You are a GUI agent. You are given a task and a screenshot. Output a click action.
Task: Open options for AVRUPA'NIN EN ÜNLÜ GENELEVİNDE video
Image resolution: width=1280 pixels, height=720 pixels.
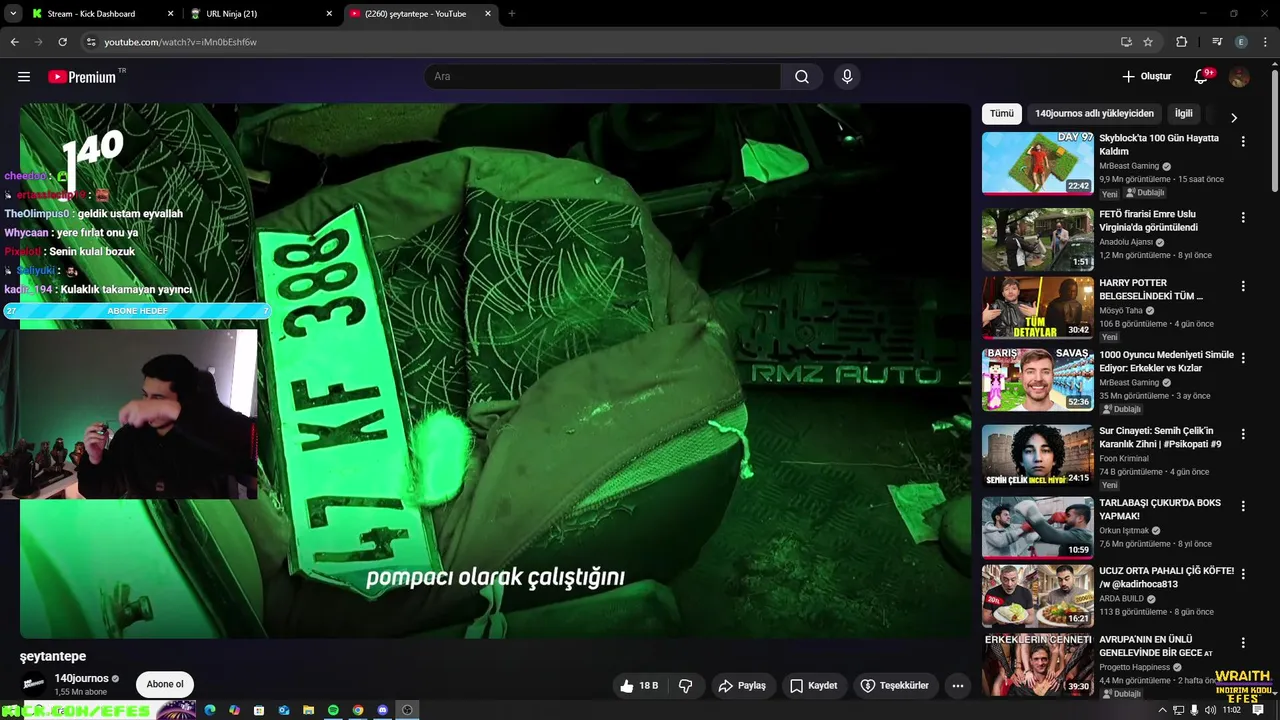pyautogui.click(x=1243, y=643)
